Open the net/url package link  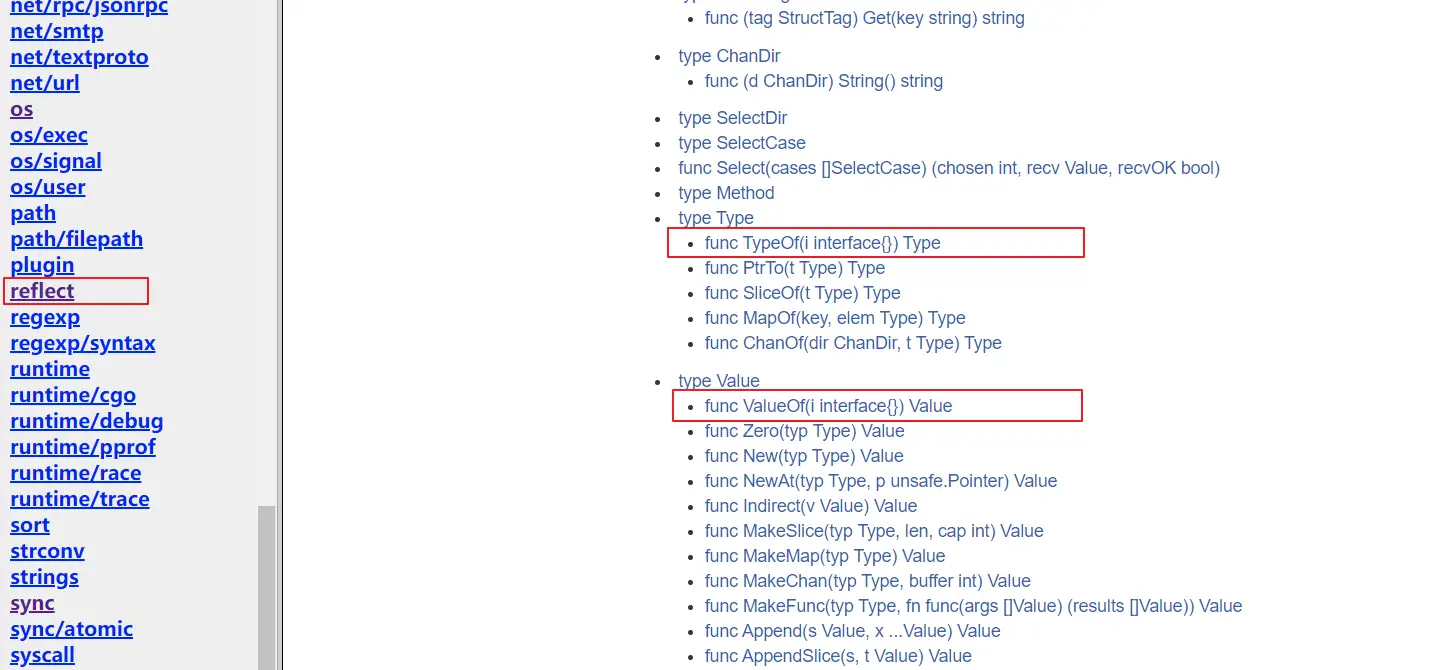(x=45, y=83)
